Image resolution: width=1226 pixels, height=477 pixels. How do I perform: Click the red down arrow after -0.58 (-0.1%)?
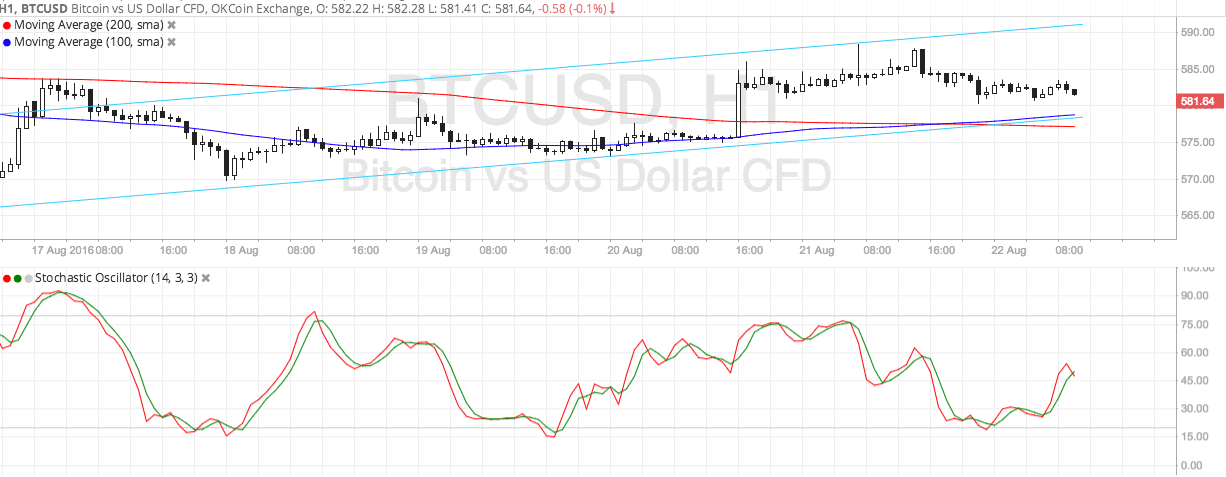pyautogui.click(x=612, y=8)
